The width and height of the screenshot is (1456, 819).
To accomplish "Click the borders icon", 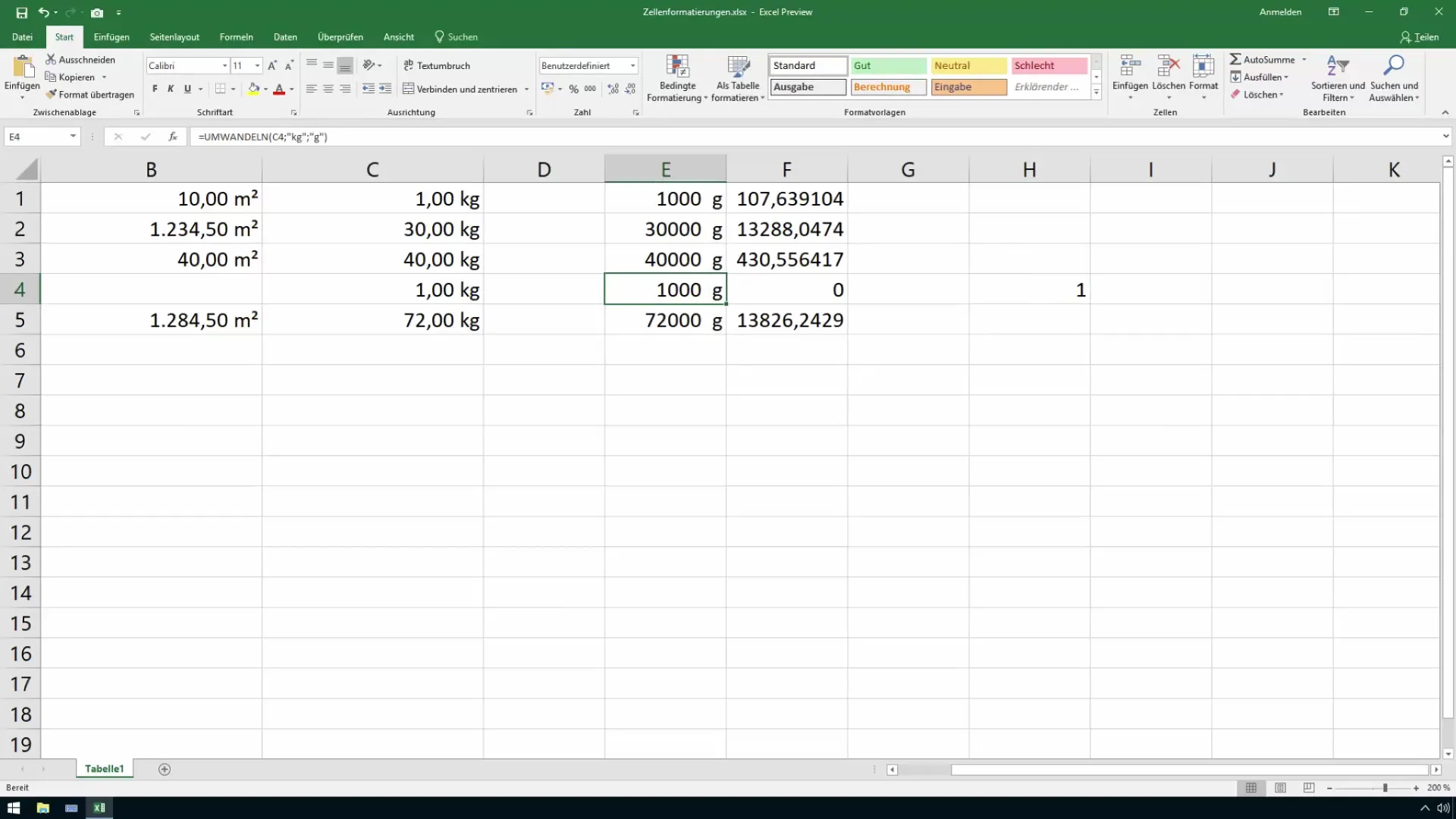I will click(x=220, y=89).
